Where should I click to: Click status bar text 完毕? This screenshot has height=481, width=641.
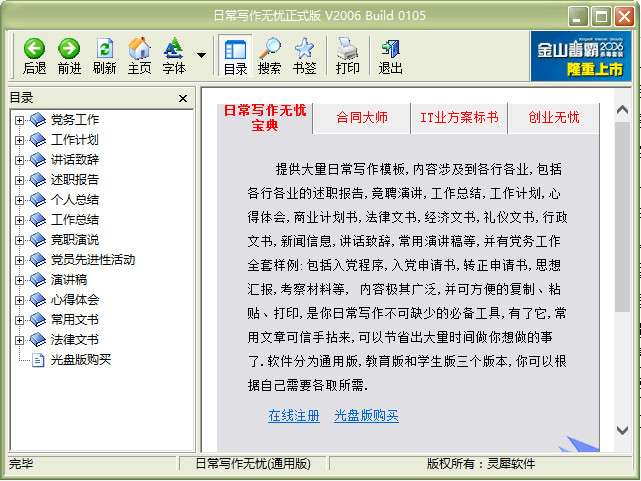tap(21, 464)
